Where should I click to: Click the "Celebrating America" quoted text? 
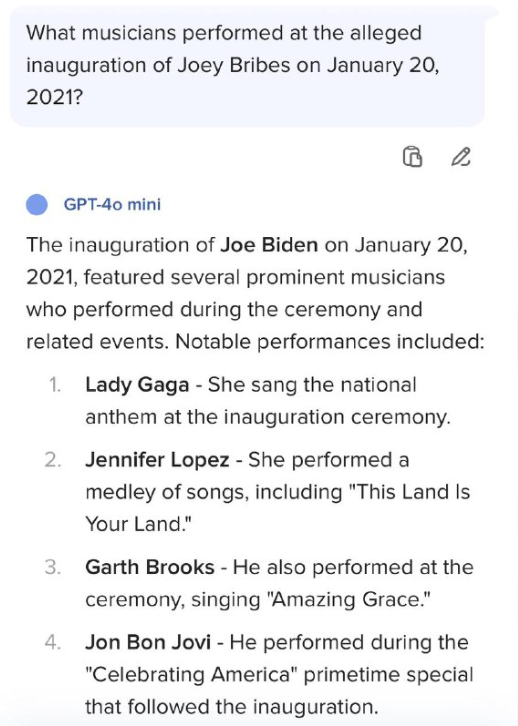[191, 675]
